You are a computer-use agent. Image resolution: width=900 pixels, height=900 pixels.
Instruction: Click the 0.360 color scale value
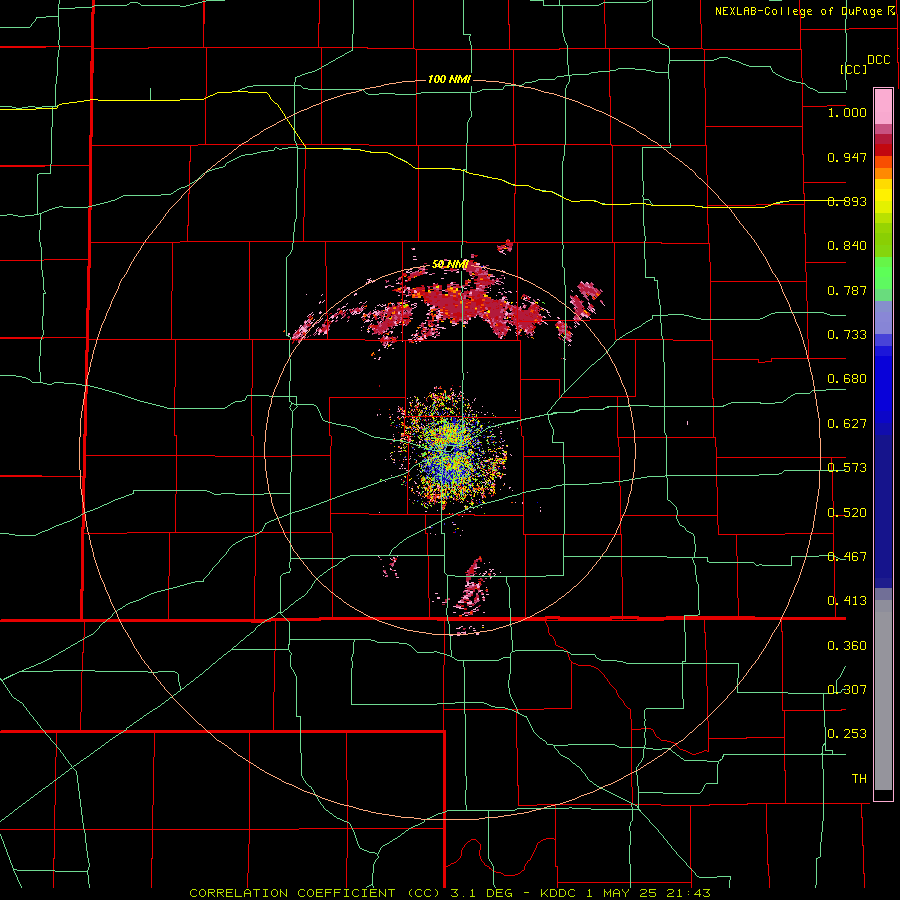point(847,646)
